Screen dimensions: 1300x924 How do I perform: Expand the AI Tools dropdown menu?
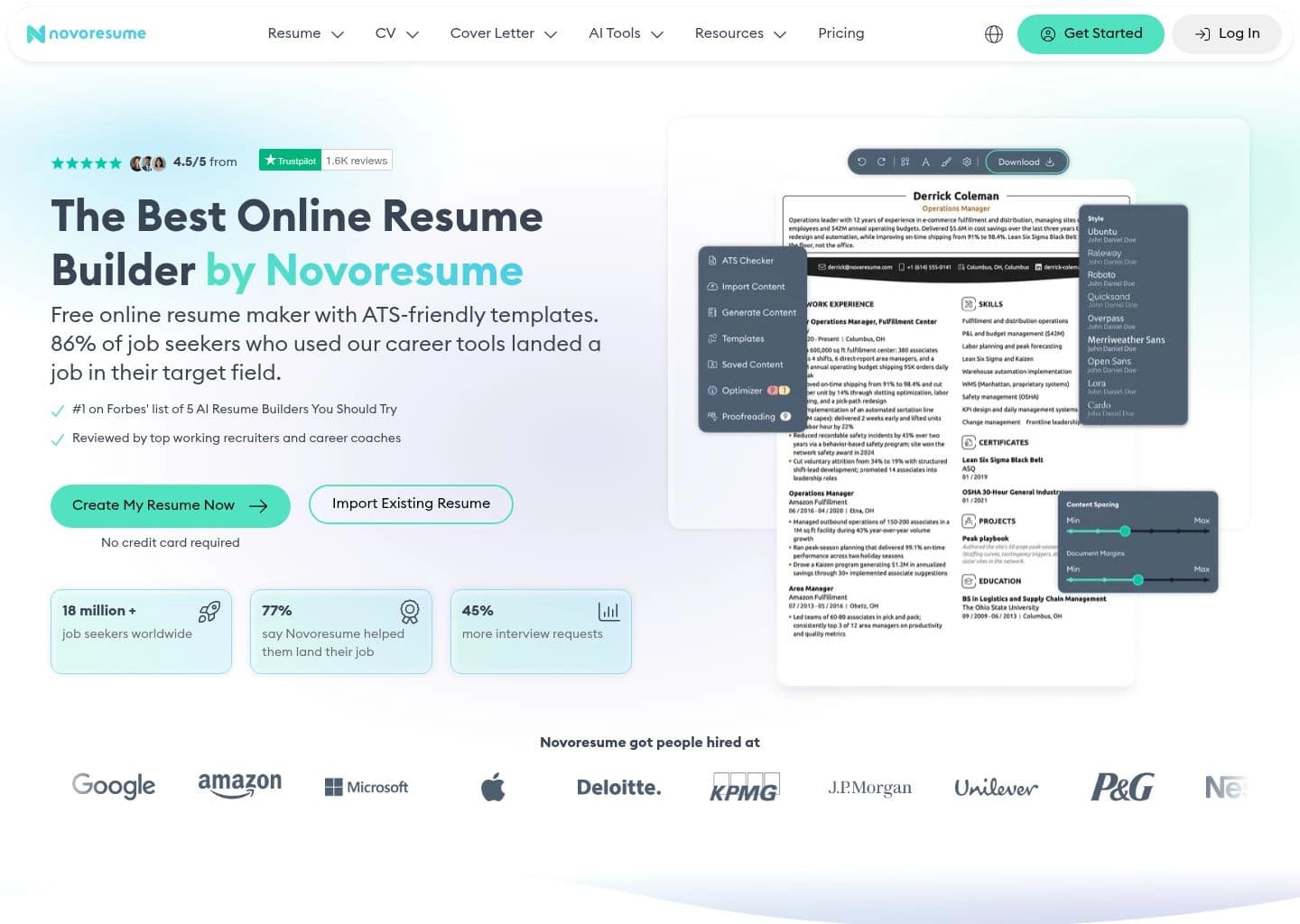627,34
